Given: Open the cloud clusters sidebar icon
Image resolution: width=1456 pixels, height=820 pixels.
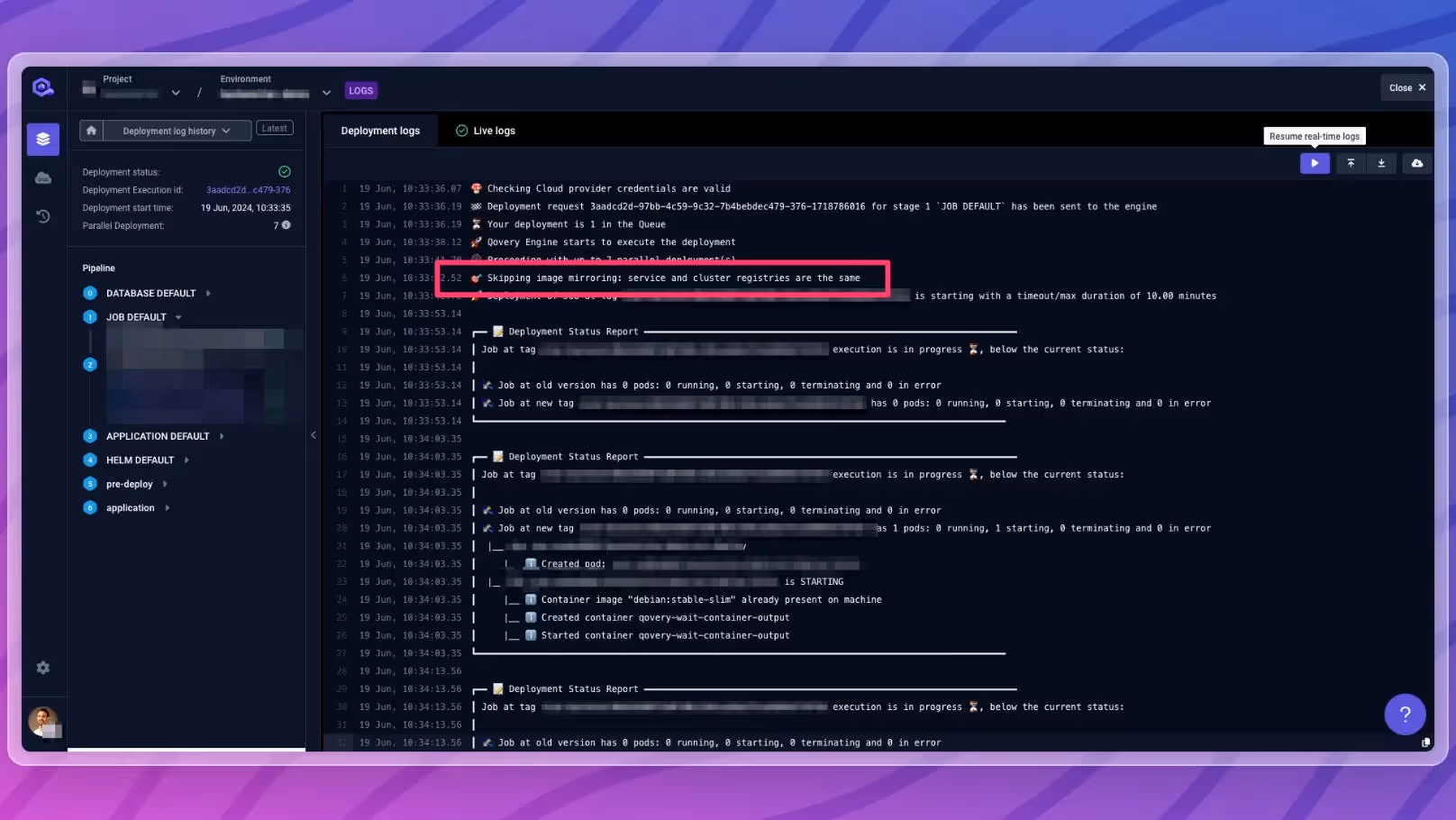Looking at the screenshot, I should point(42,178).
